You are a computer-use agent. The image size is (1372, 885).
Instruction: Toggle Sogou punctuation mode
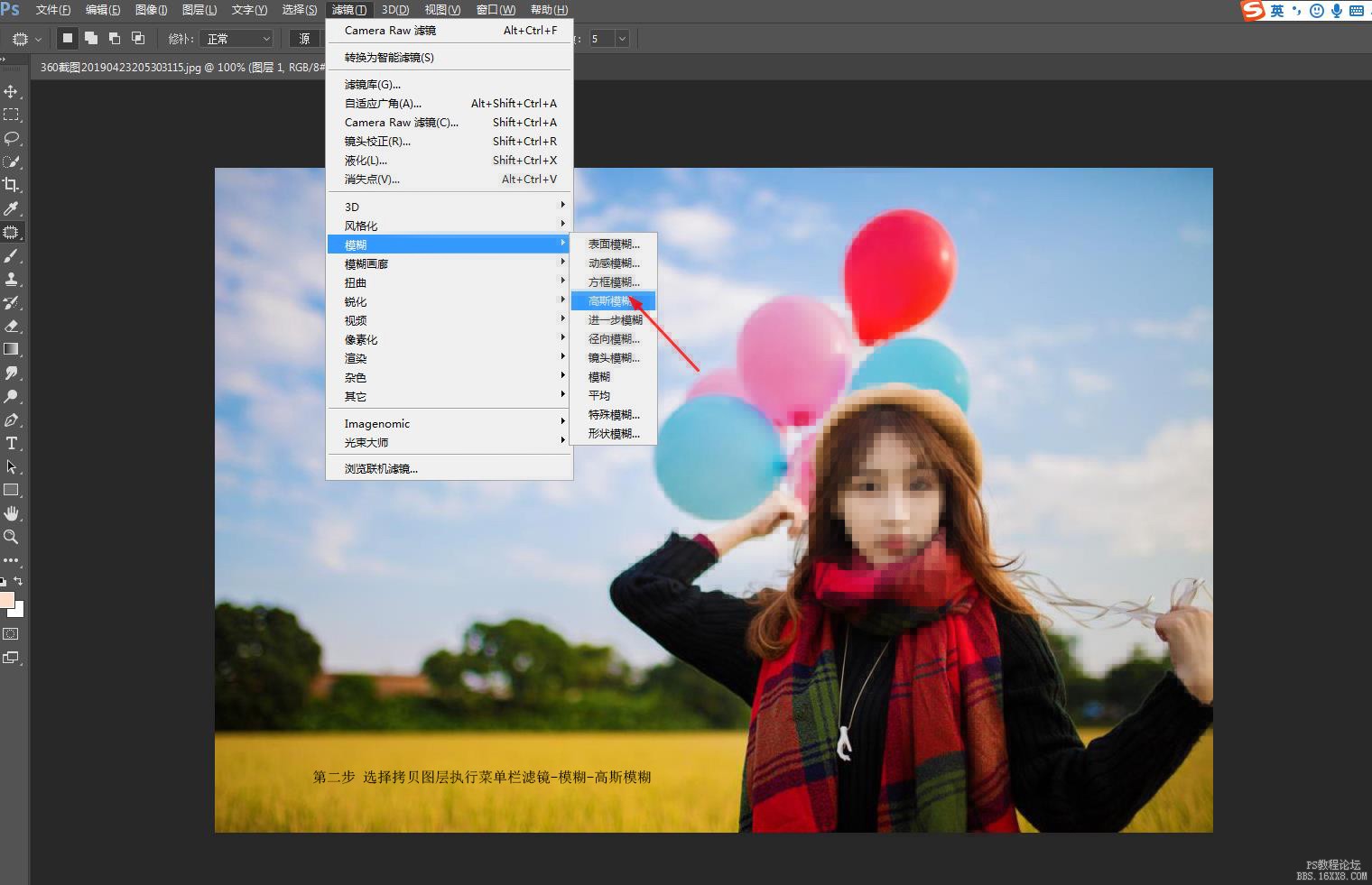click(x=1296, y=11)
